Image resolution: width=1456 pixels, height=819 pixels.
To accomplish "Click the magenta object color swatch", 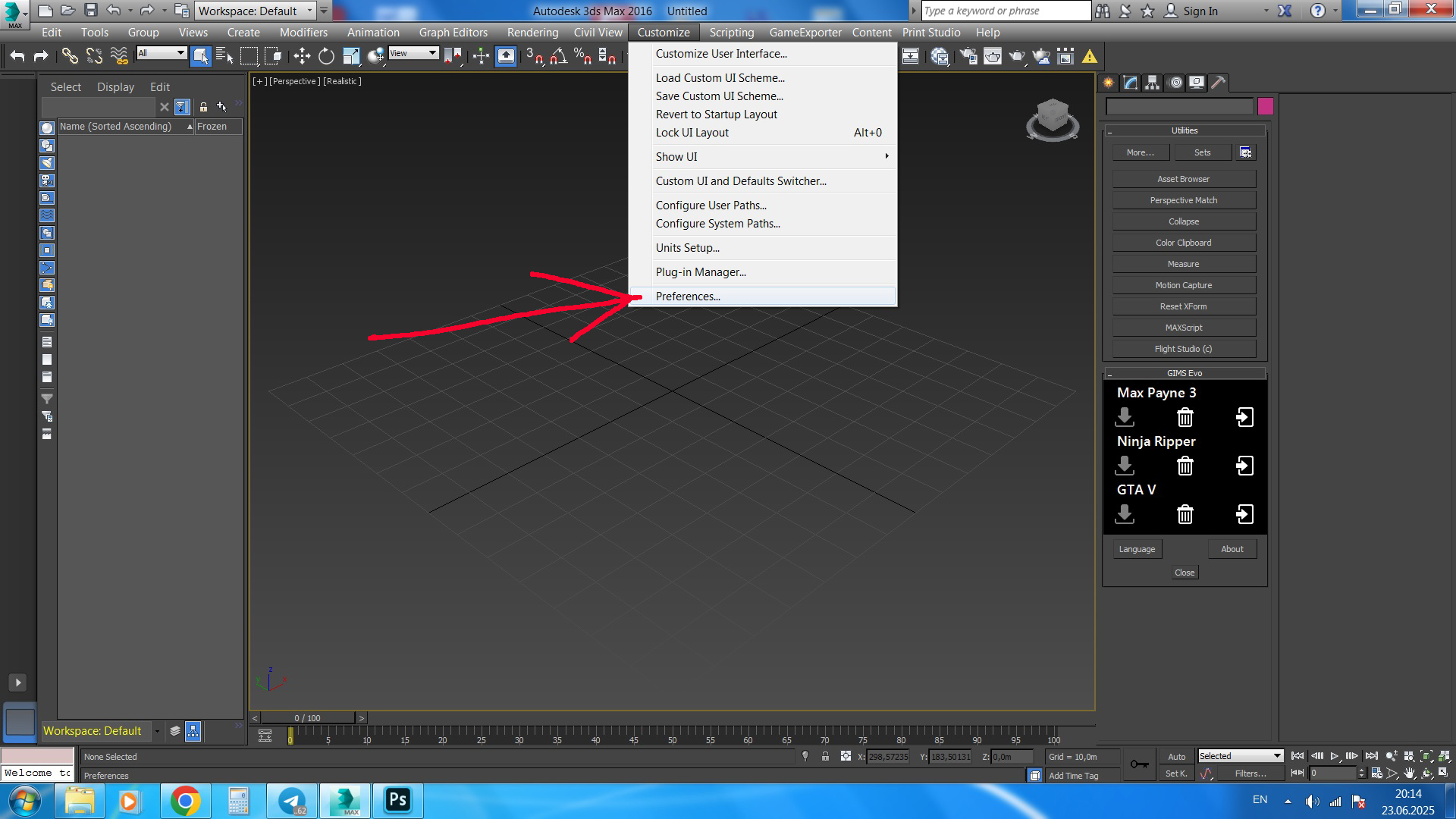I will tap(1265, 106).
